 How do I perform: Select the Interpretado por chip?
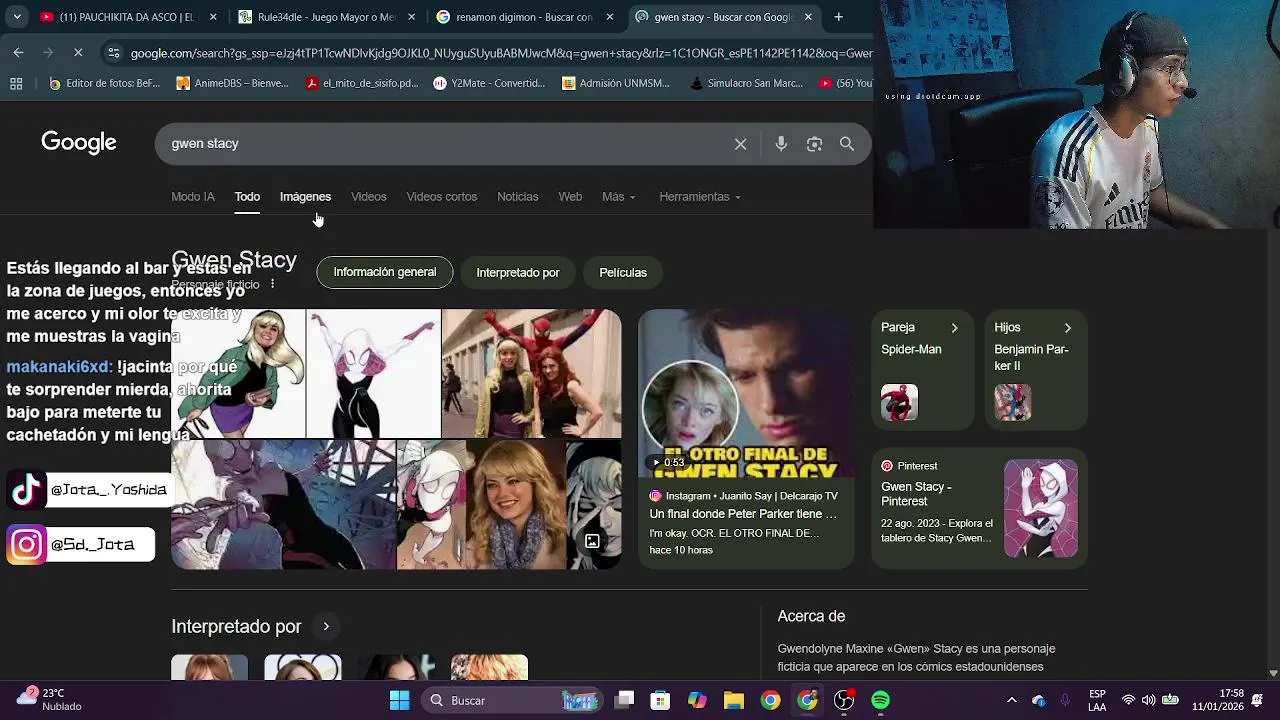(x=518, y=272)
